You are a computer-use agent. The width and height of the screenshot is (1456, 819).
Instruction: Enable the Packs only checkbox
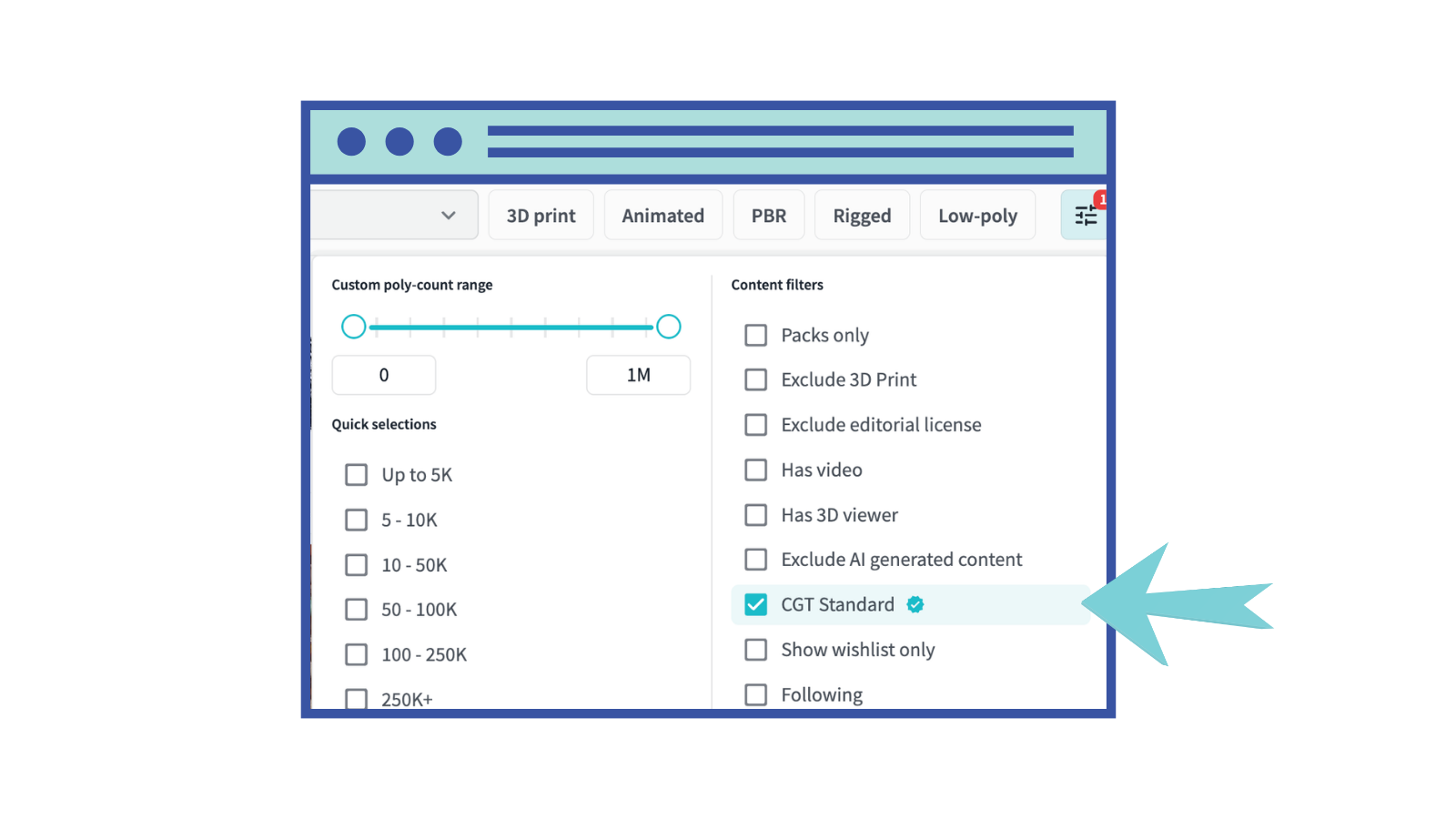pos(756,335)
